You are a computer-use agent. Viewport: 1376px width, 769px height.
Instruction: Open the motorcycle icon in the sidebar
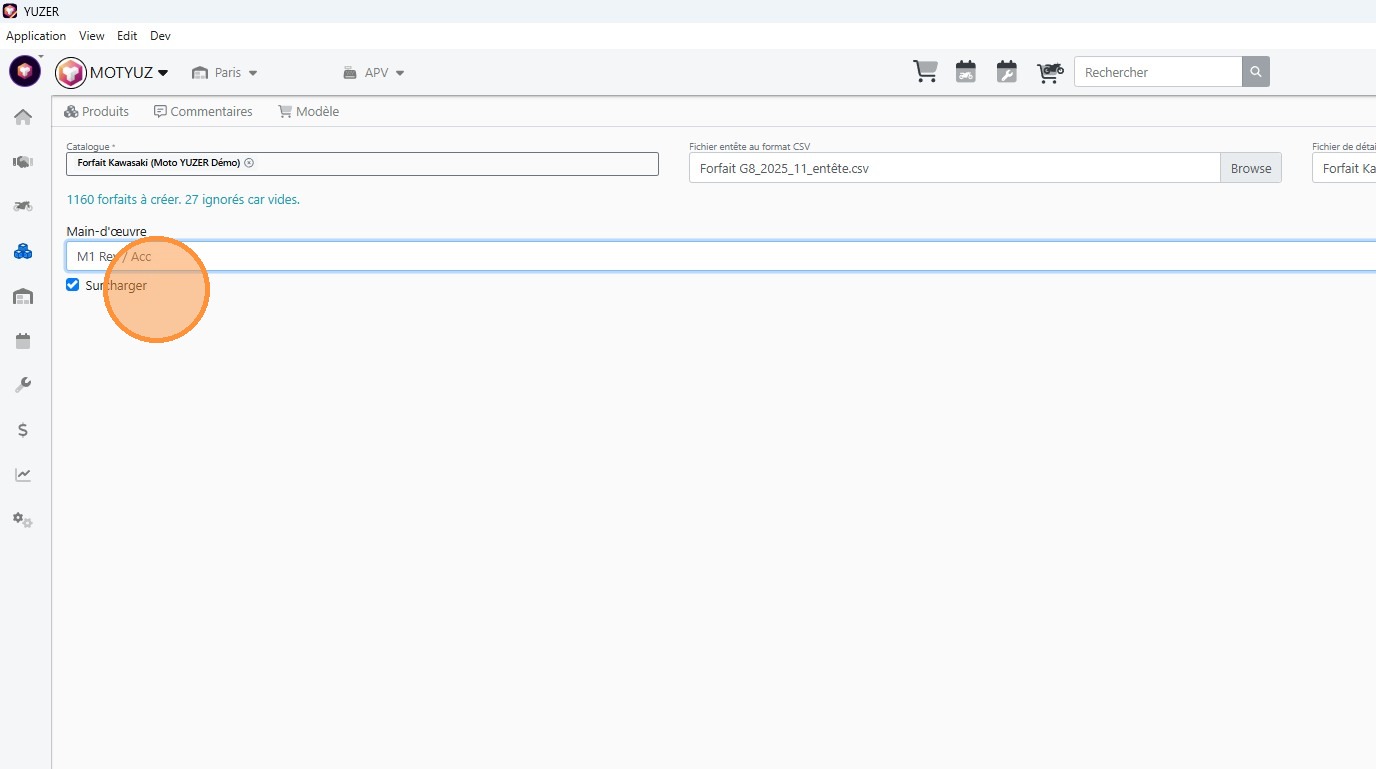23,206
